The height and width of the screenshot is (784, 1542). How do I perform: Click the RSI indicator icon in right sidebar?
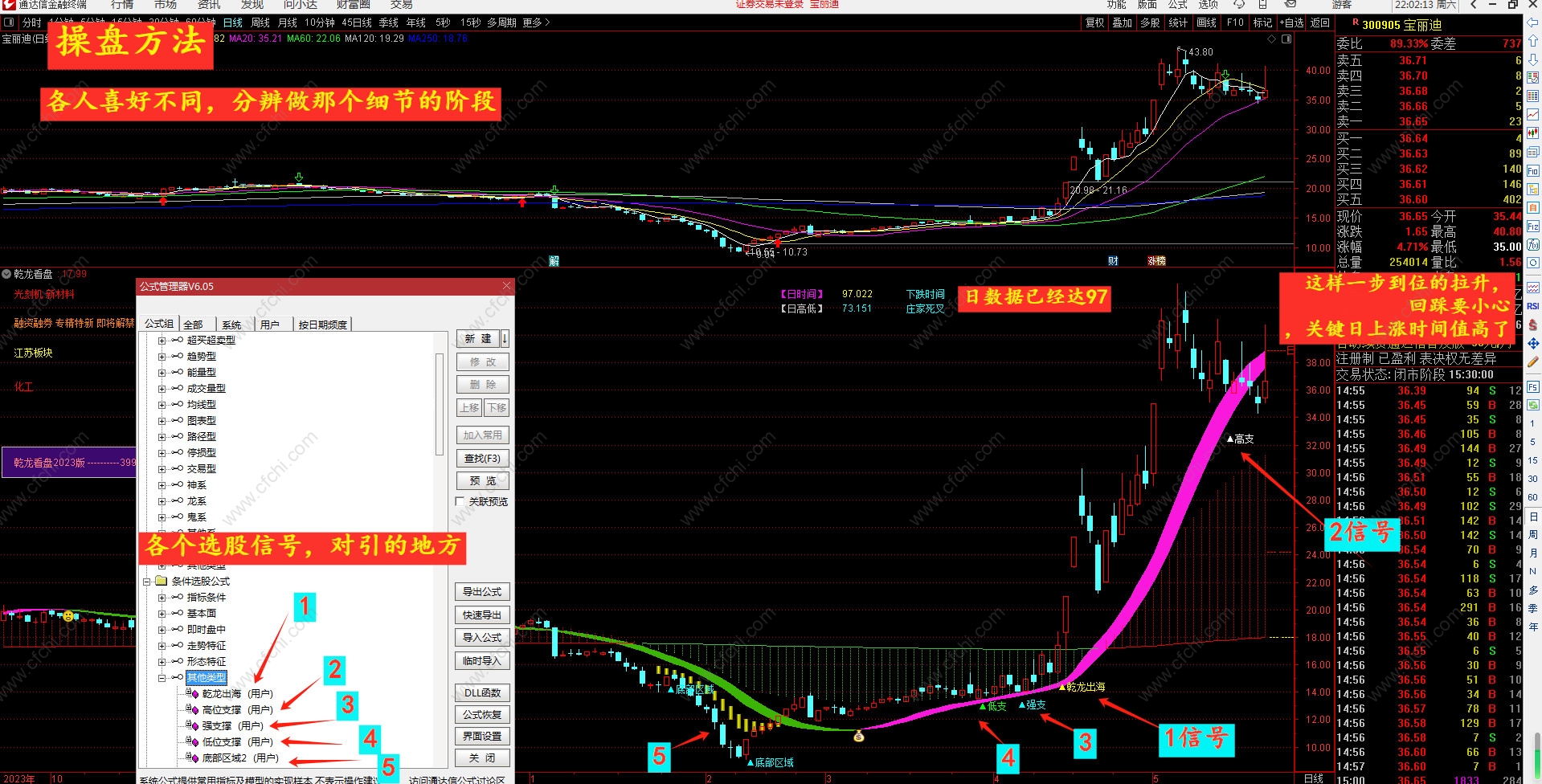point(1533,306)
